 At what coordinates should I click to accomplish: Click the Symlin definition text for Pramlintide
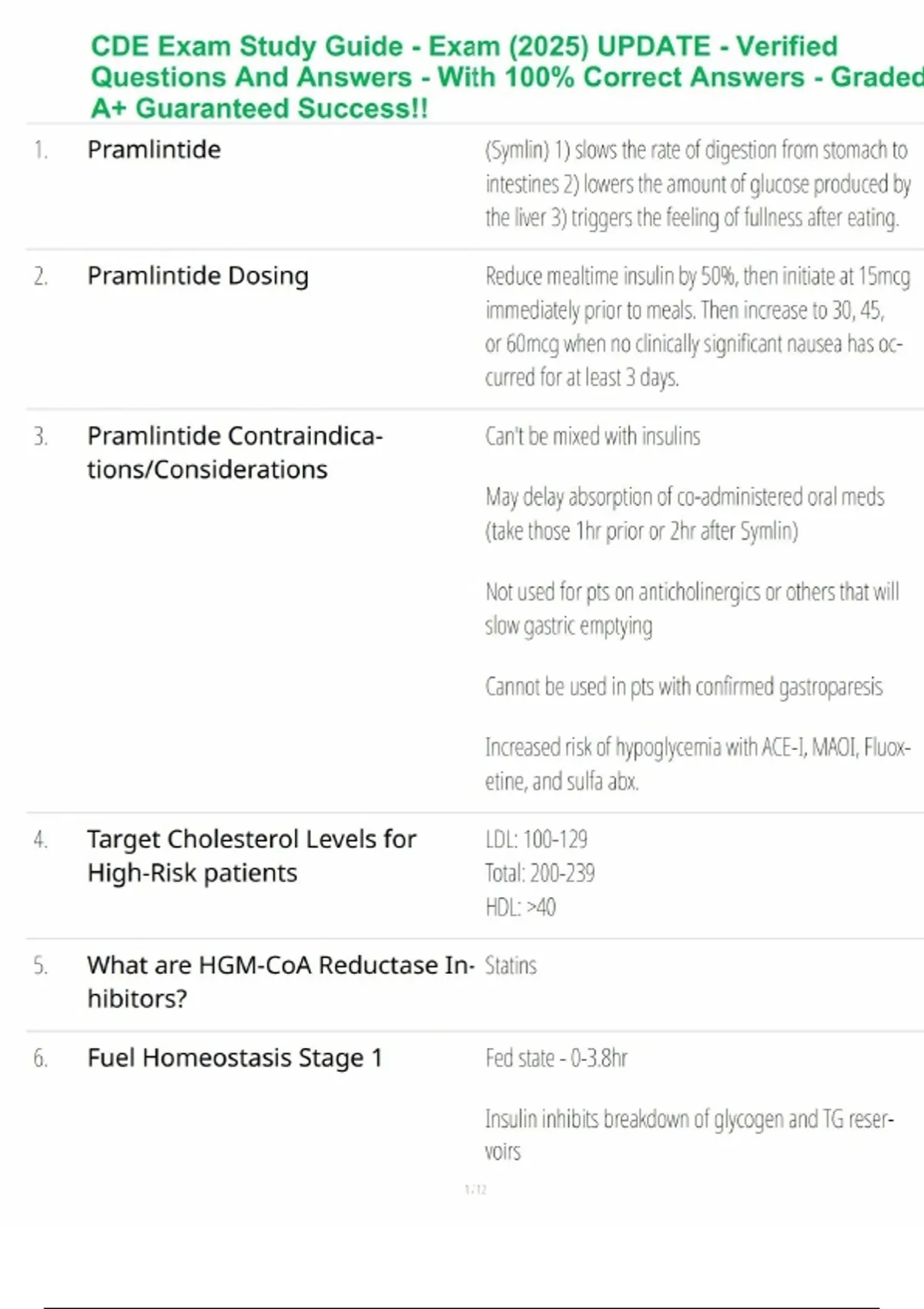[697, 183]
